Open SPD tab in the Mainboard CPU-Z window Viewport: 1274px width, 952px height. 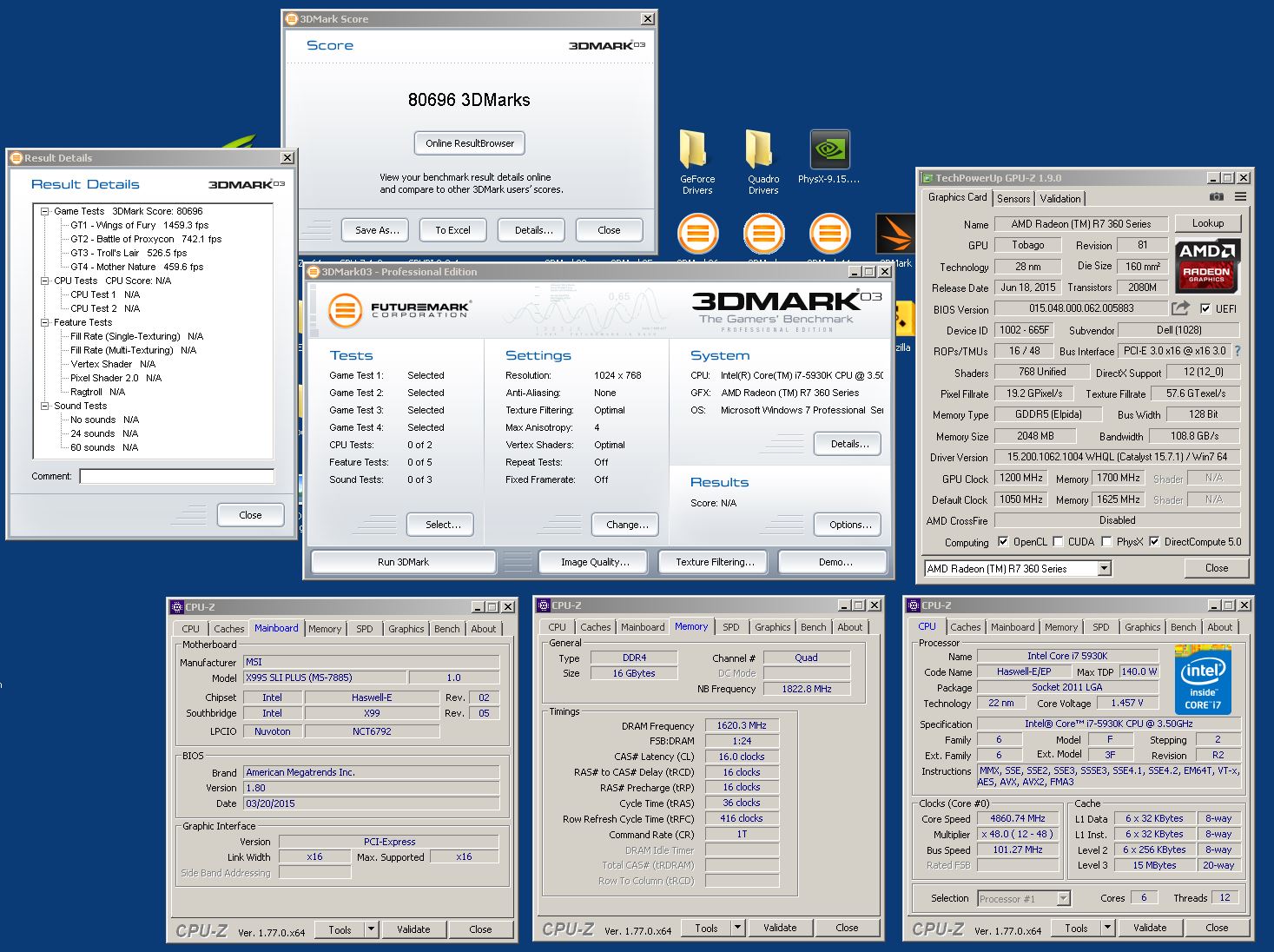[365, 629]
